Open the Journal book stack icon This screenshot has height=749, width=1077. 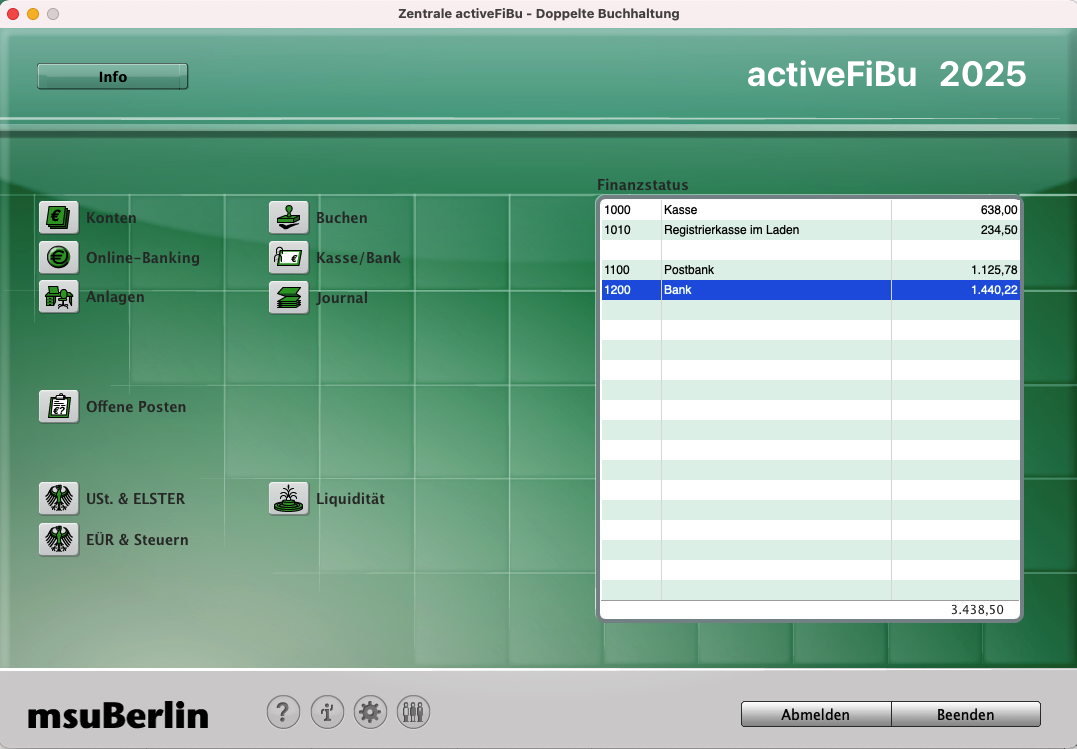289,298
